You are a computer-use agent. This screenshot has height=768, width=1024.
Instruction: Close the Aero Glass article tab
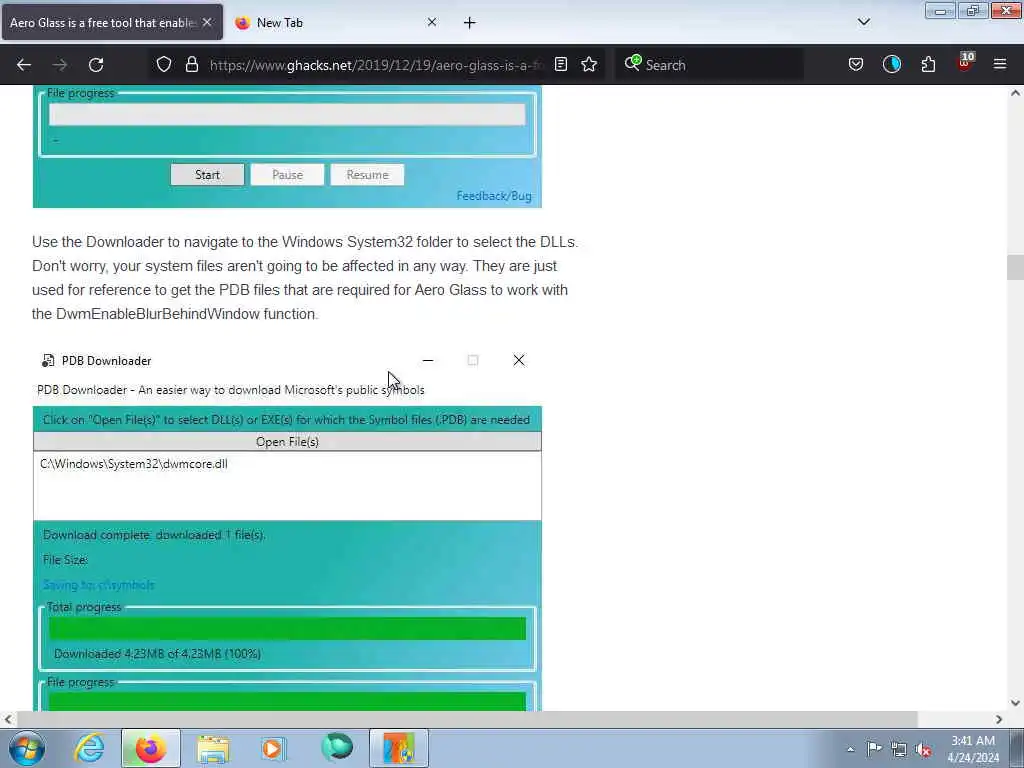click(207, 22)
